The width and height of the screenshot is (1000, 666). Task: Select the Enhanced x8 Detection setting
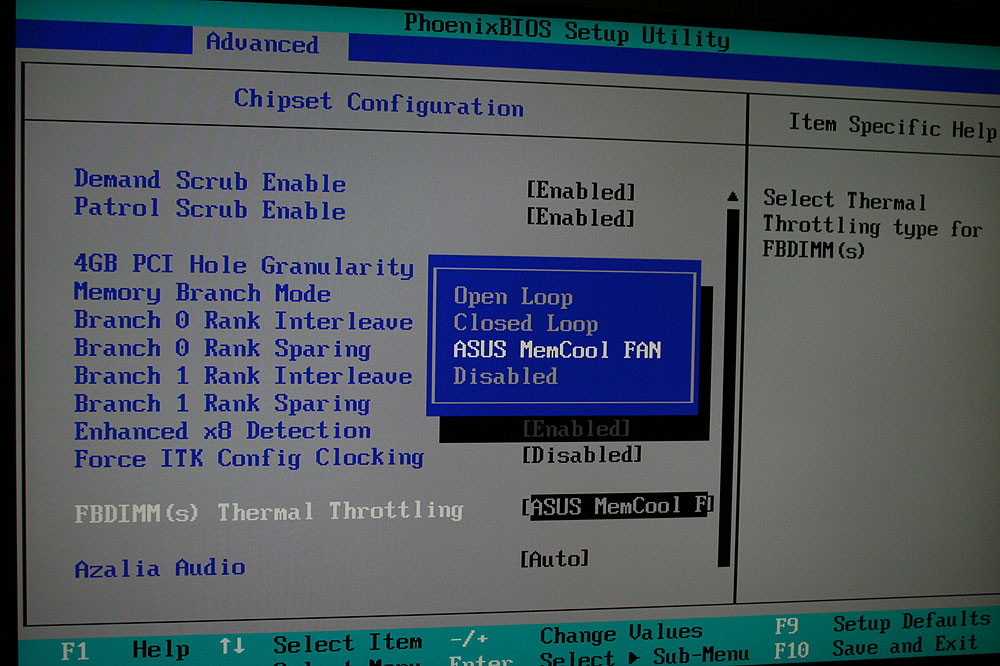pyautogui.click(x=223, y=431)
